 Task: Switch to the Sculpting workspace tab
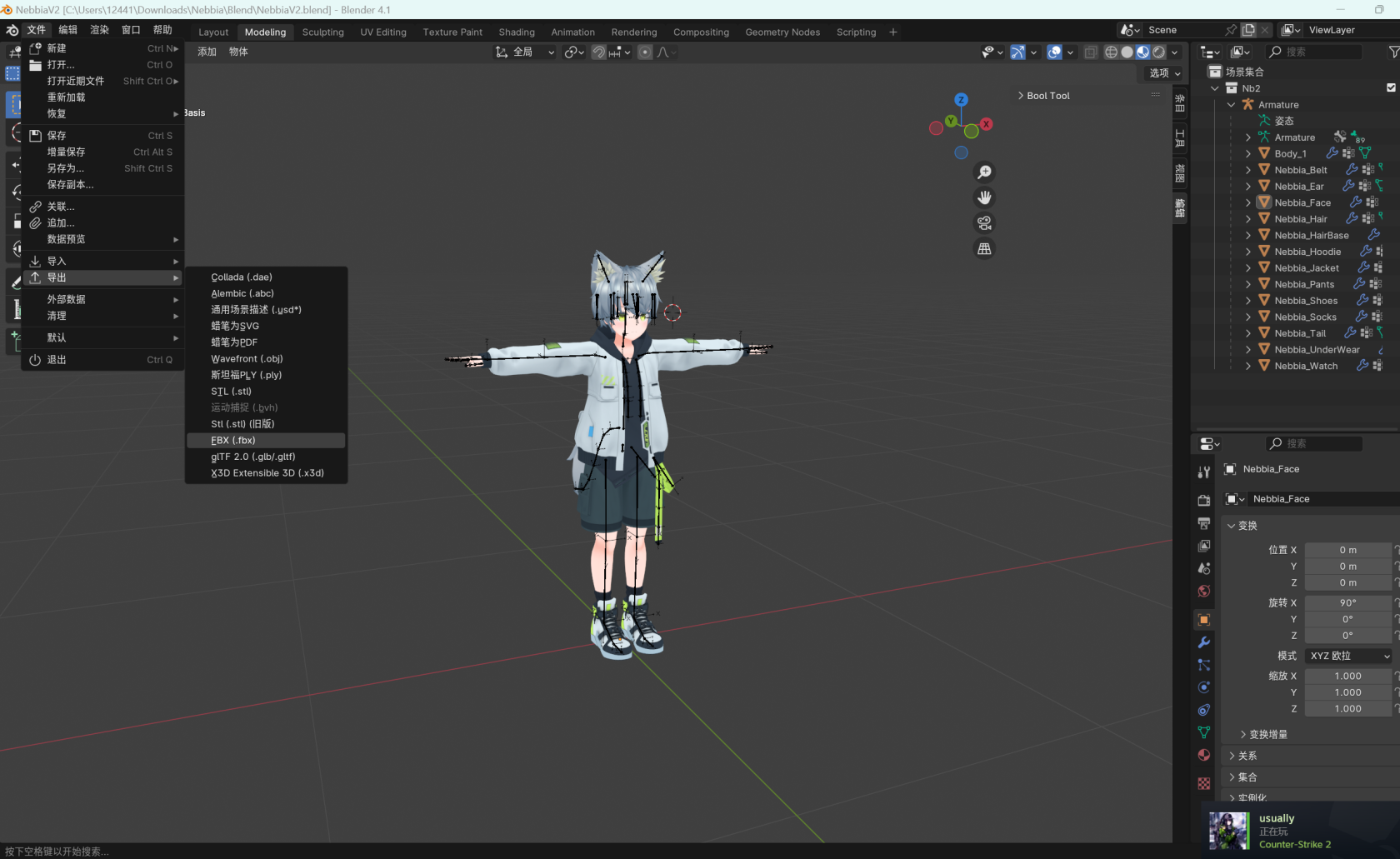322,32
